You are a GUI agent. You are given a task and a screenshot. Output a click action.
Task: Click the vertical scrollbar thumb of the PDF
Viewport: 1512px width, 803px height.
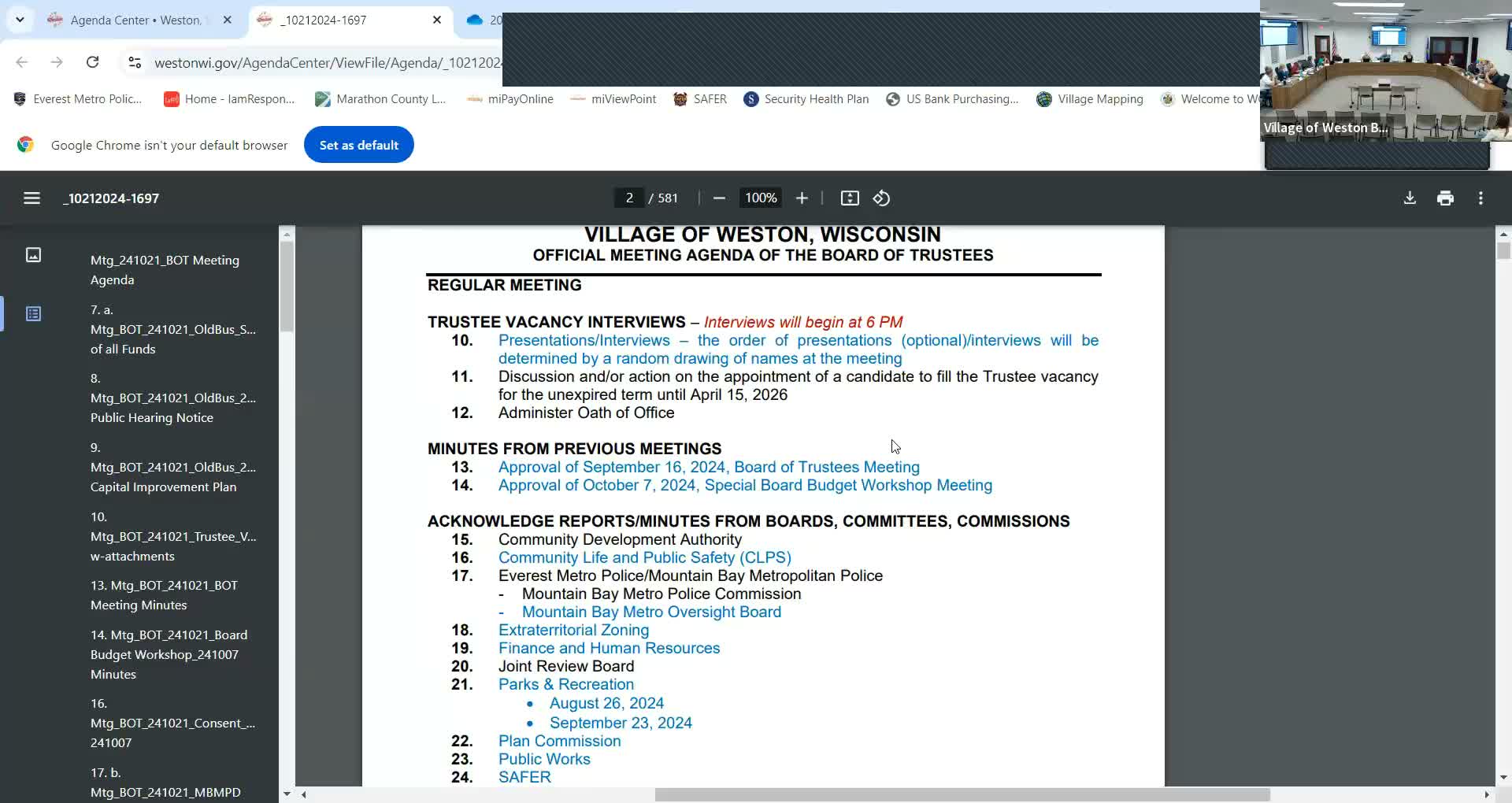click(1503, 250)
